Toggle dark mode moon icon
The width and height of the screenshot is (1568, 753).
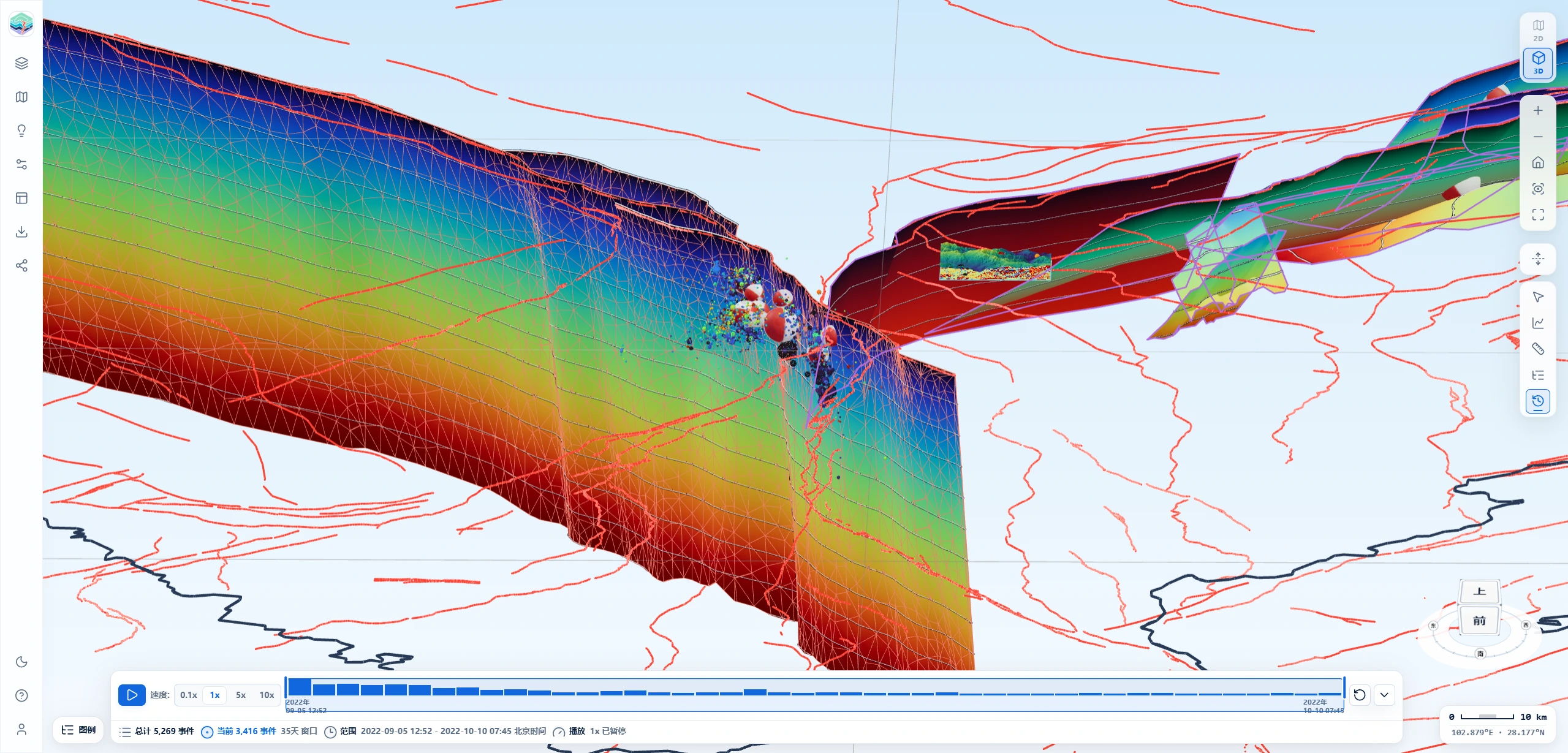point(21,662)
